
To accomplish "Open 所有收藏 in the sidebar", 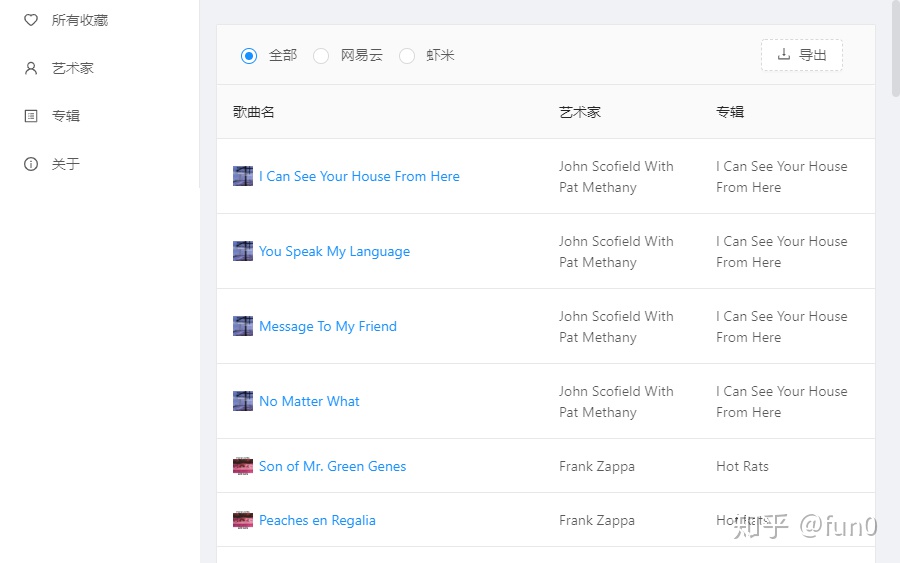I will (x=80, y=20).
